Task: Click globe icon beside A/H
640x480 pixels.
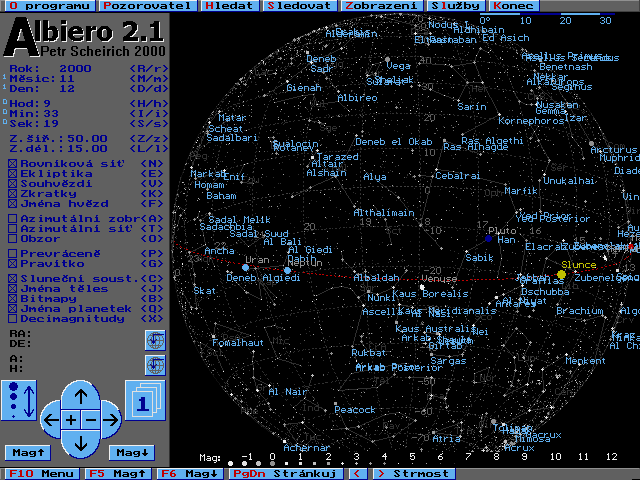Action: (x=155, y=365)
